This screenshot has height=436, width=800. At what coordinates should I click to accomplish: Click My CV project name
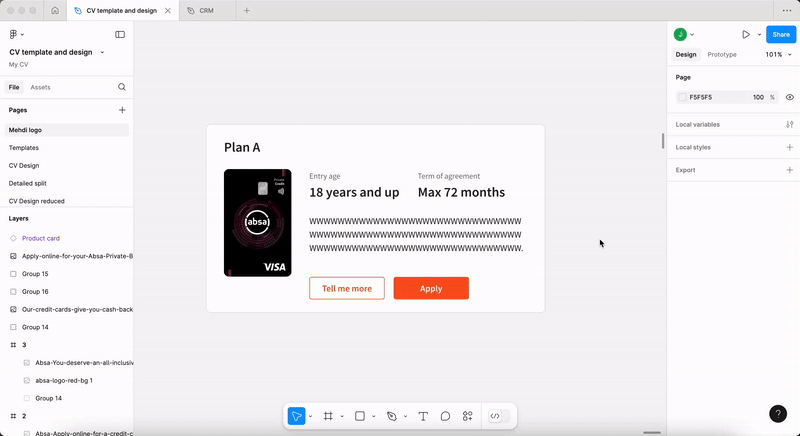coord(18,65)
